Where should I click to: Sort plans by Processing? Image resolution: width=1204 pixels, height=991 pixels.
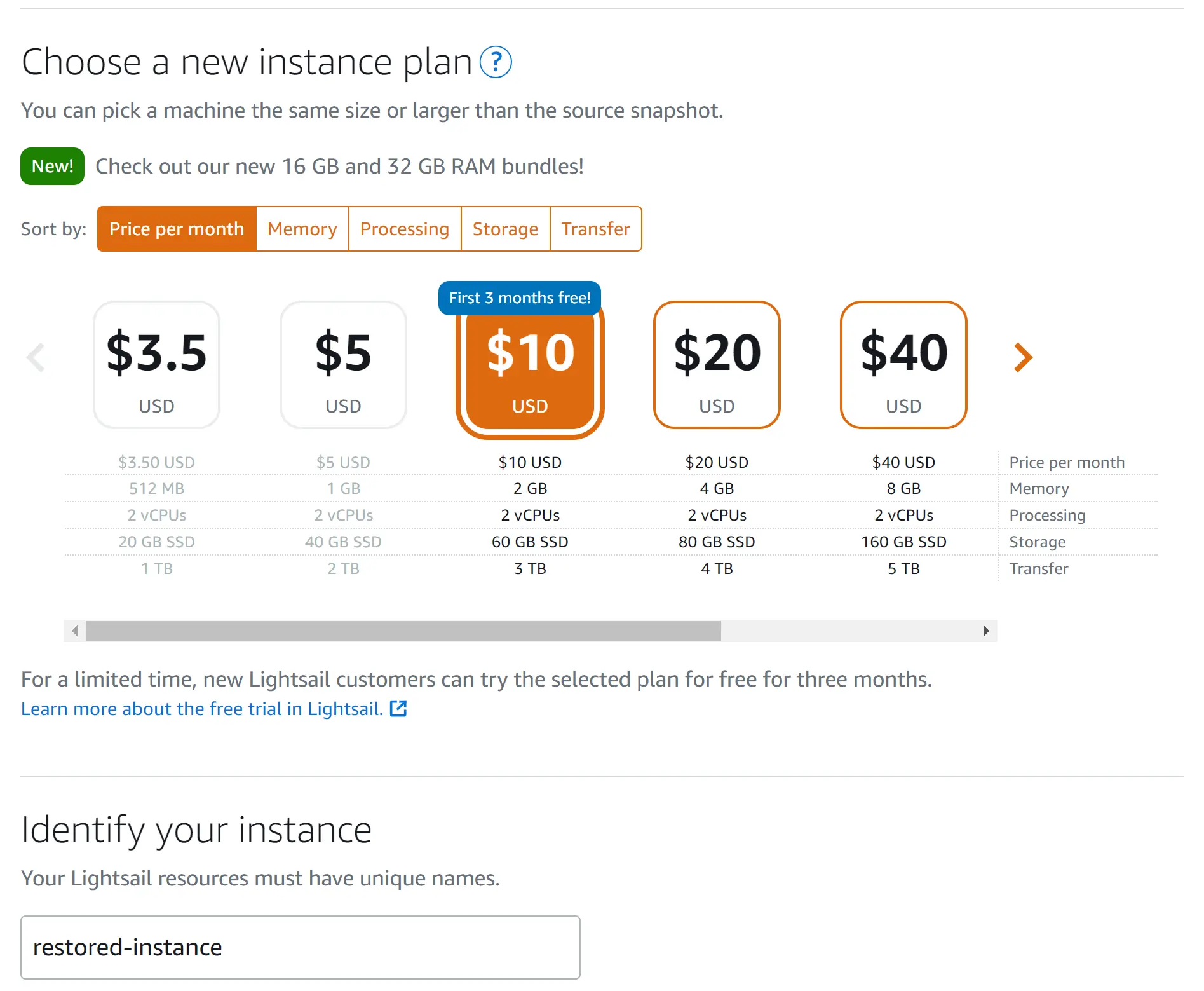click(405, 229)
